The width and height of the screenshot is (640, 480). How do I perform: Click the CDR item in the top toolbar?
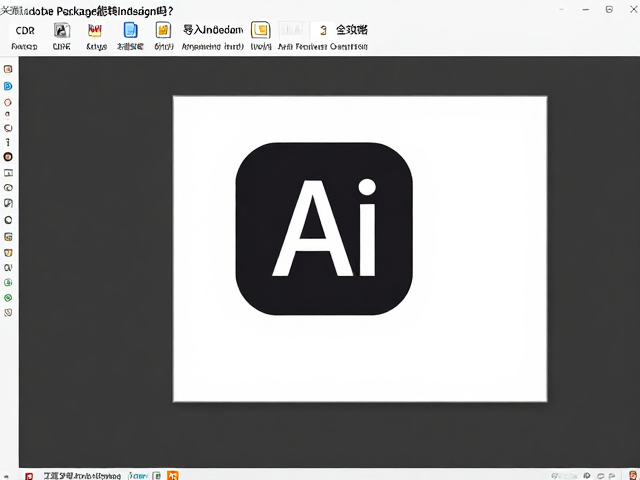click(25, 31)
